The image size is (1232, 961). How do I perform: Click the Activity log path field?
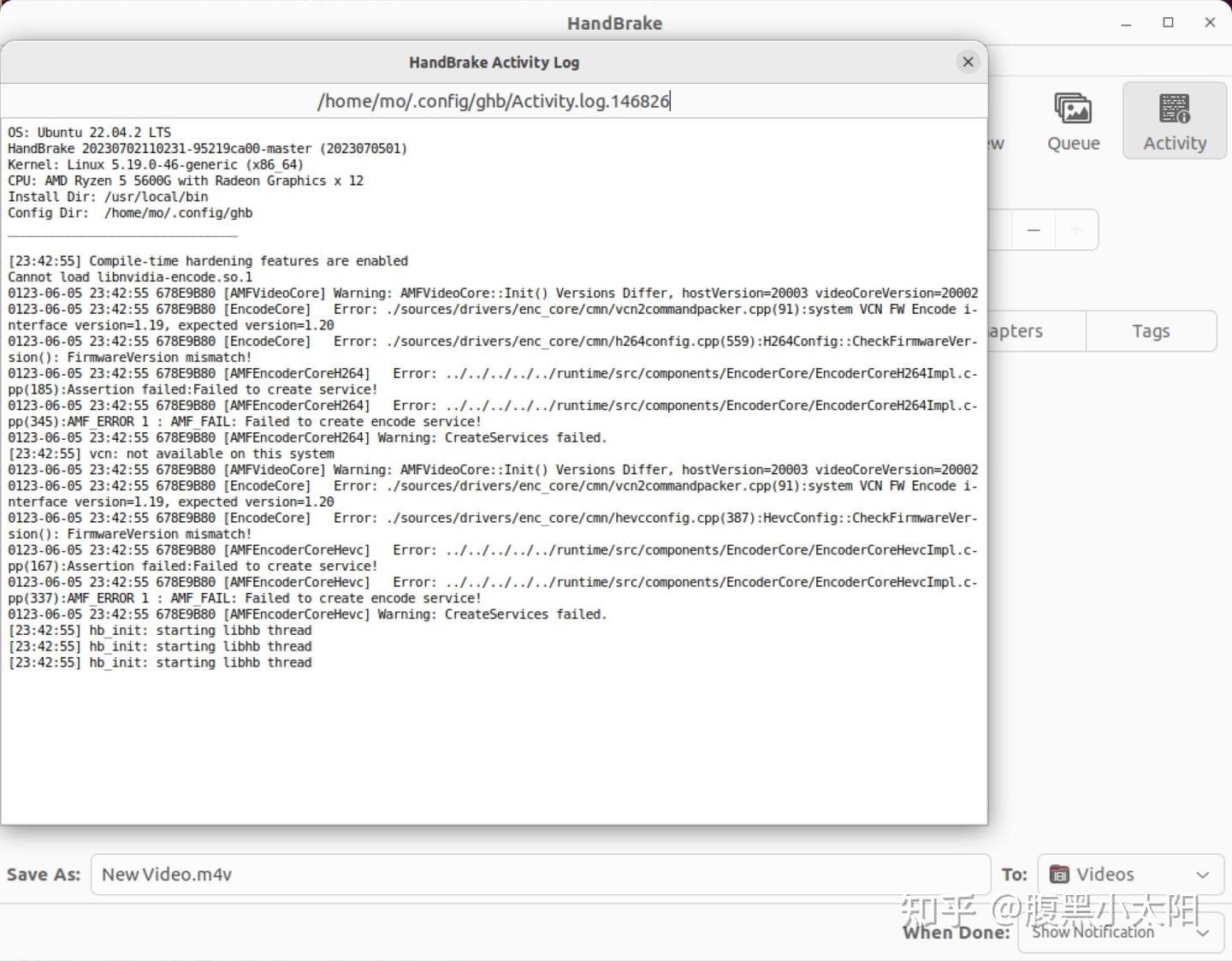pyautogui.click(x=494, y=100)
